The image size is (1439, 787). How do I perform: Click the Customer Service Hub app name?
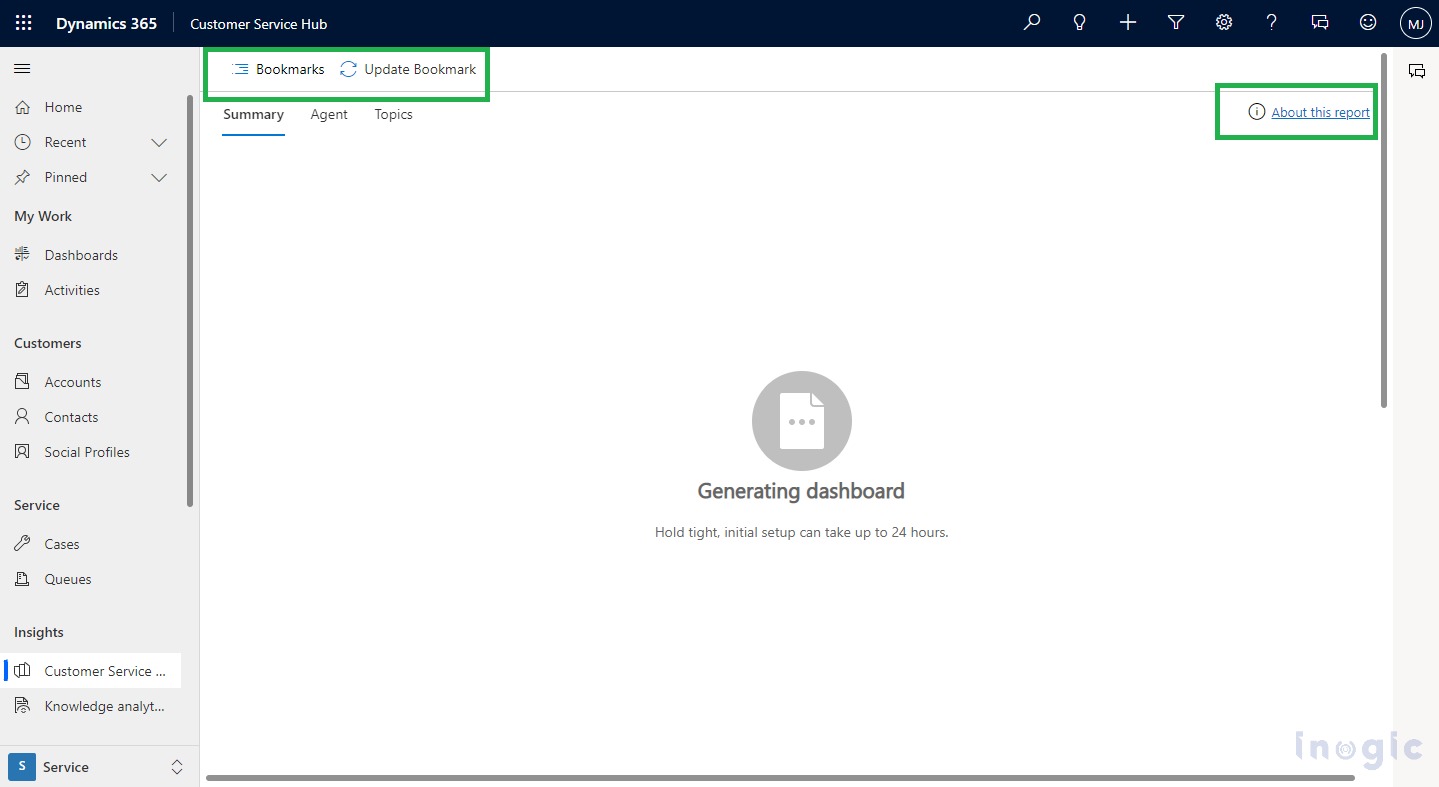pyautogui.click(x=258, y=23)
